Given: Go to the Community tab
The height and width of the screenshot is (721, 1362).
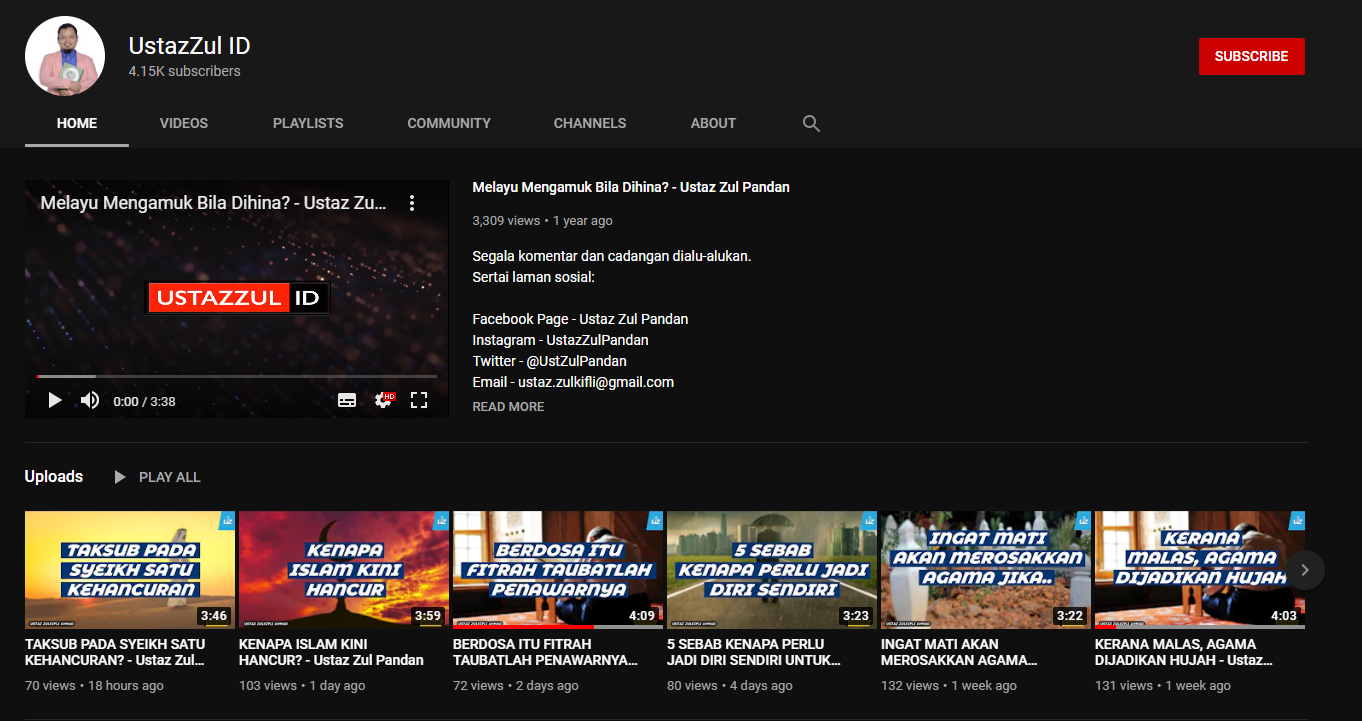Looking at the screenshot, I should [449, 123].
